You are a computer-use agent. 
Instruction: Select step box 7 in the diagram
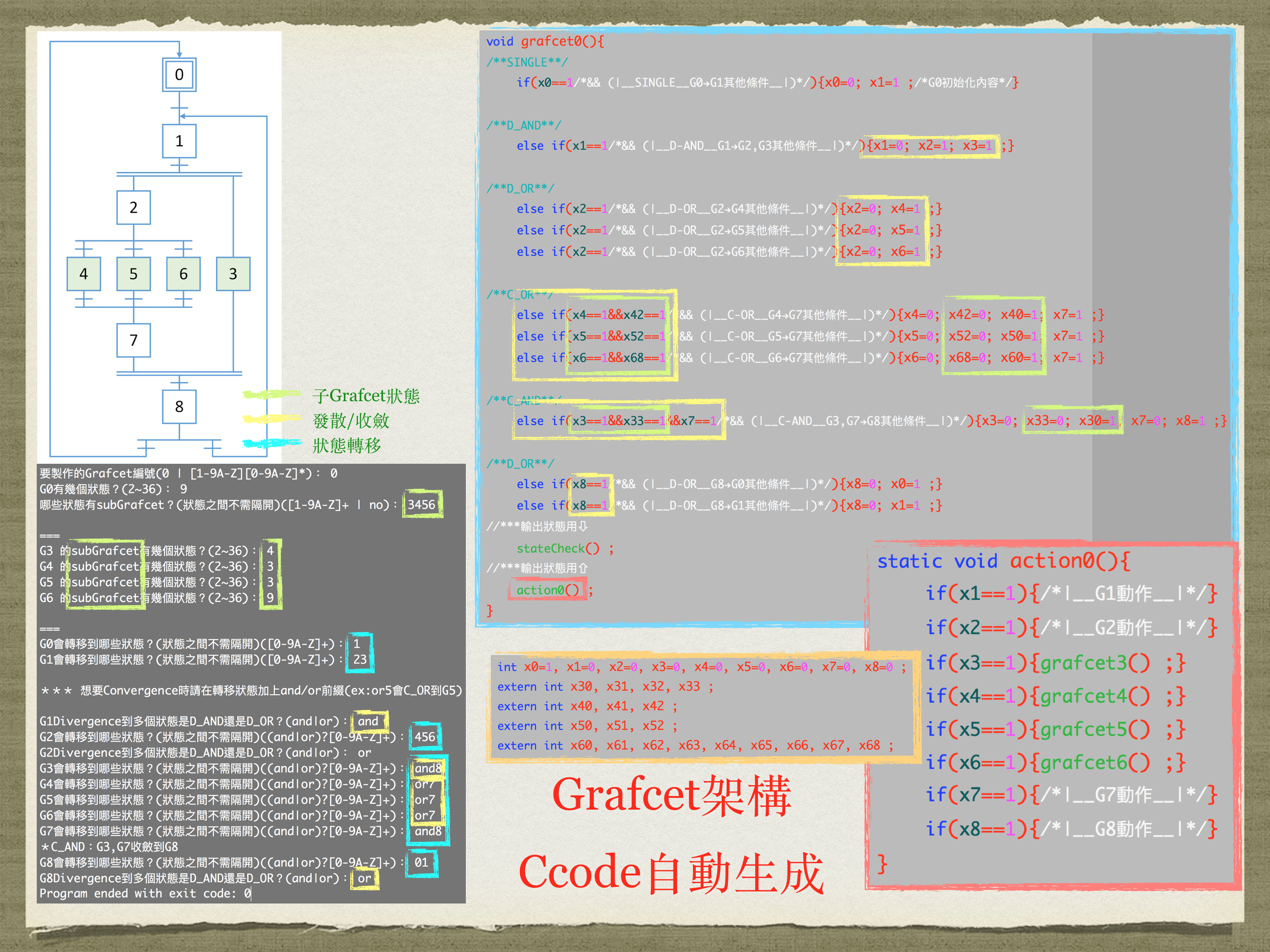pyautogui.click(x=133, y=340)
